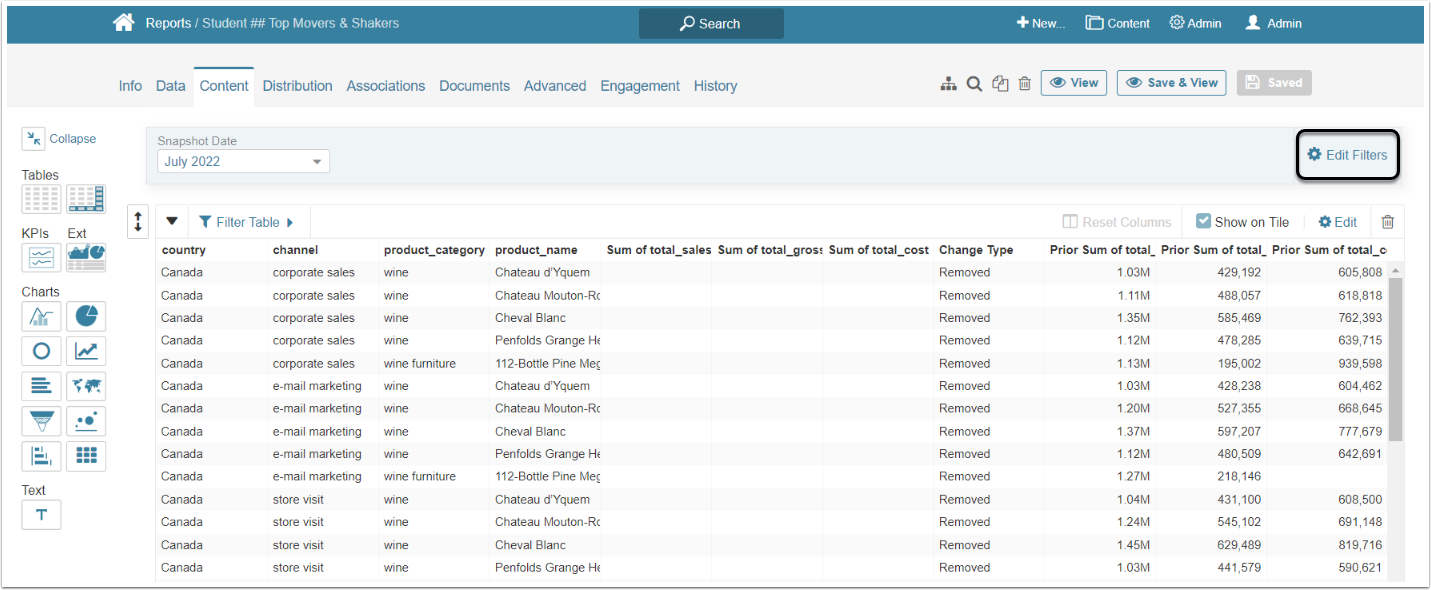Open the Snapshot Date dropdown
This screenshot has width=1431, height=590.
tap(243, 161)
